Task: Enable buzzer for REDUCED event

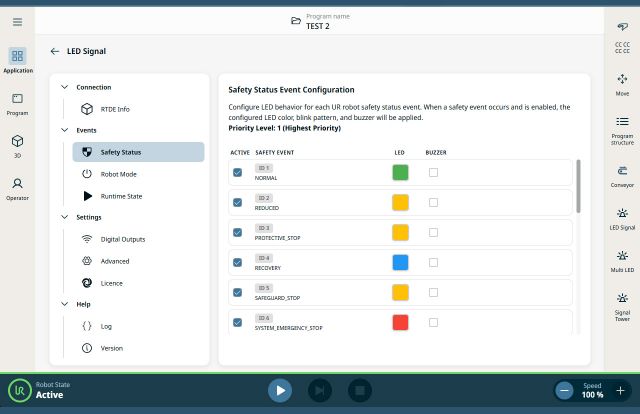Action: click(433, 202)
